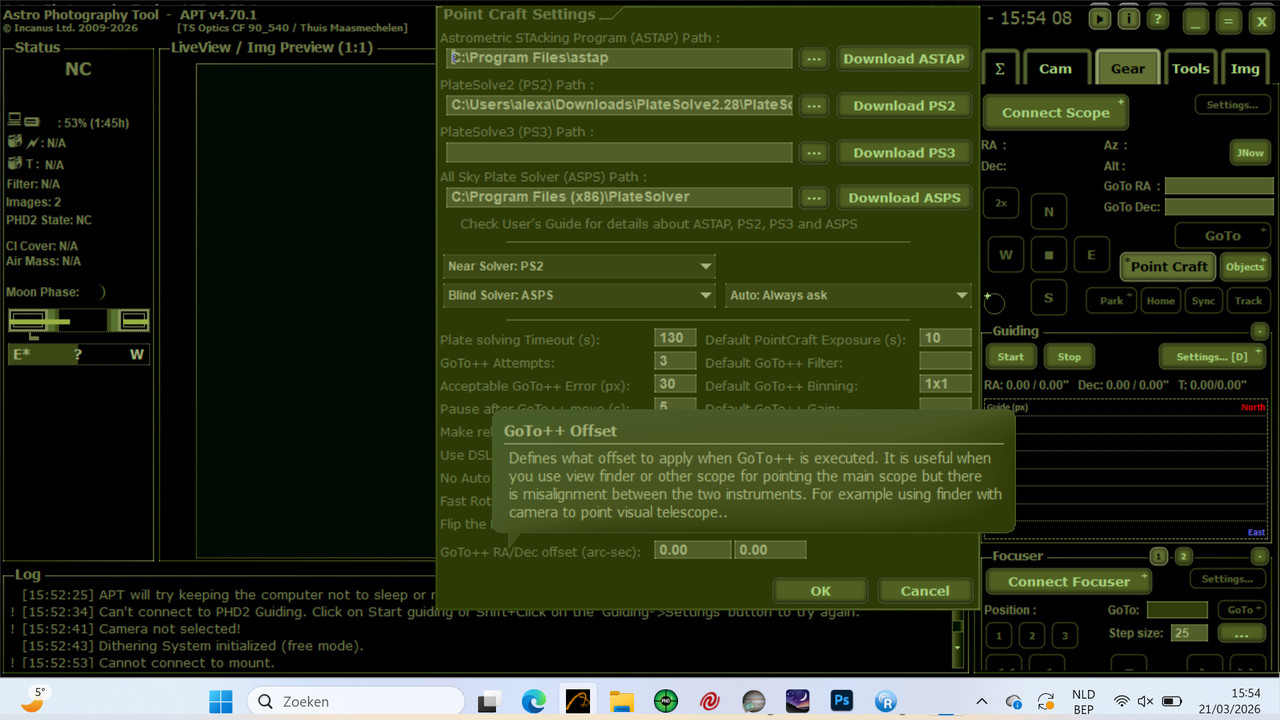Open the info icon in APT's title bar
Screen dimensions: 1280x720
pos(1129,19)
